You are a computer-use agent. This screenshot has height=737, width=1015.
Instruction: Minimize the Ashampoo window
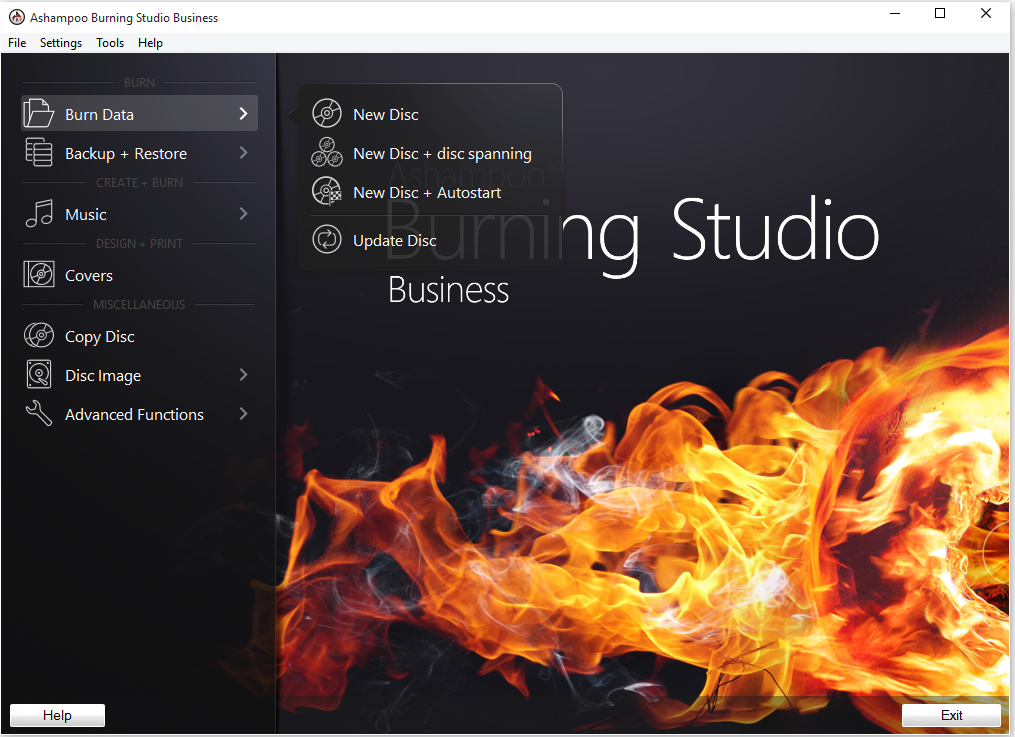pos(895,14)
